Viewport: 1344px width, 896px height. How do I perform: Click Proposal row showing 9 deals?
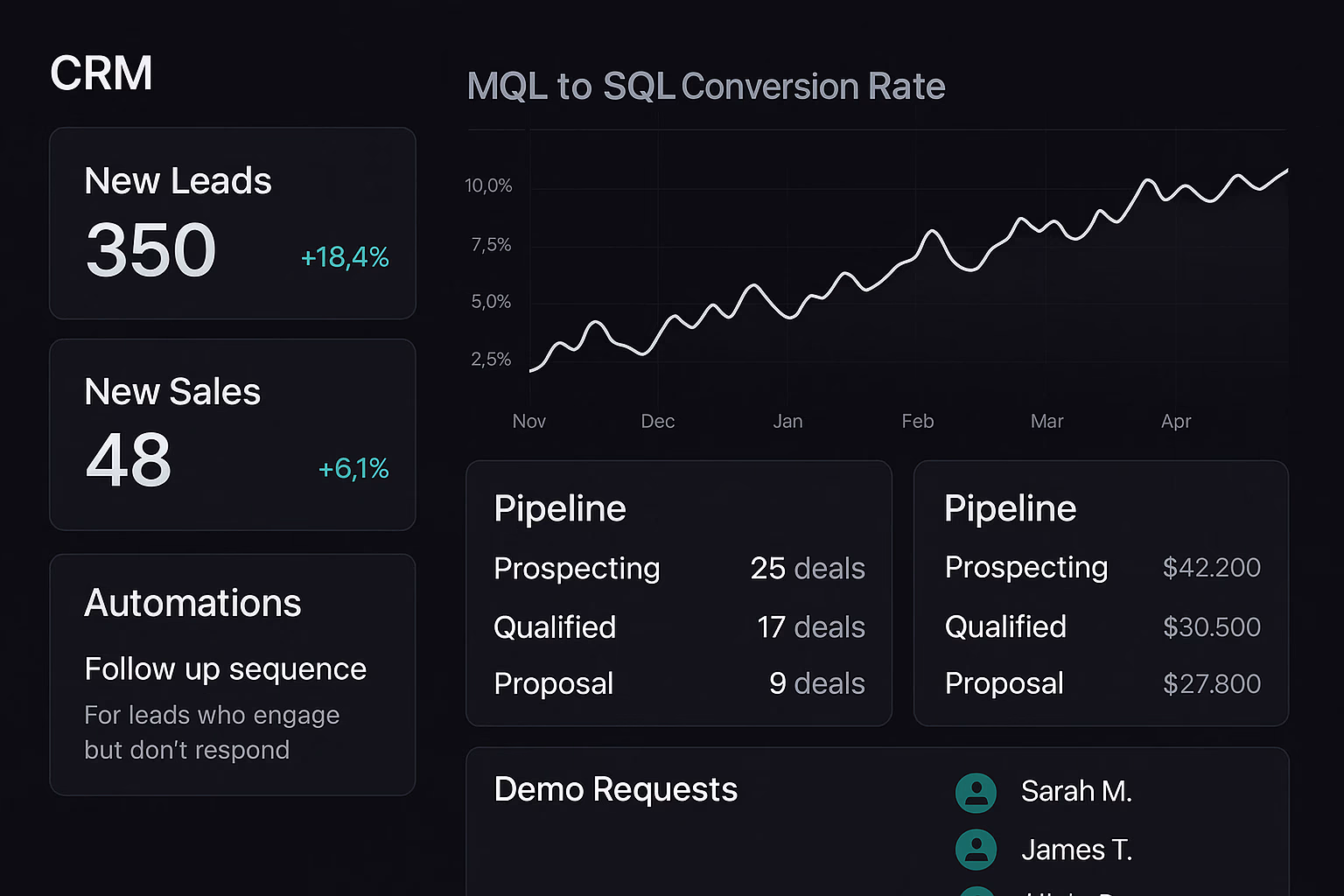tap(680, 684)
